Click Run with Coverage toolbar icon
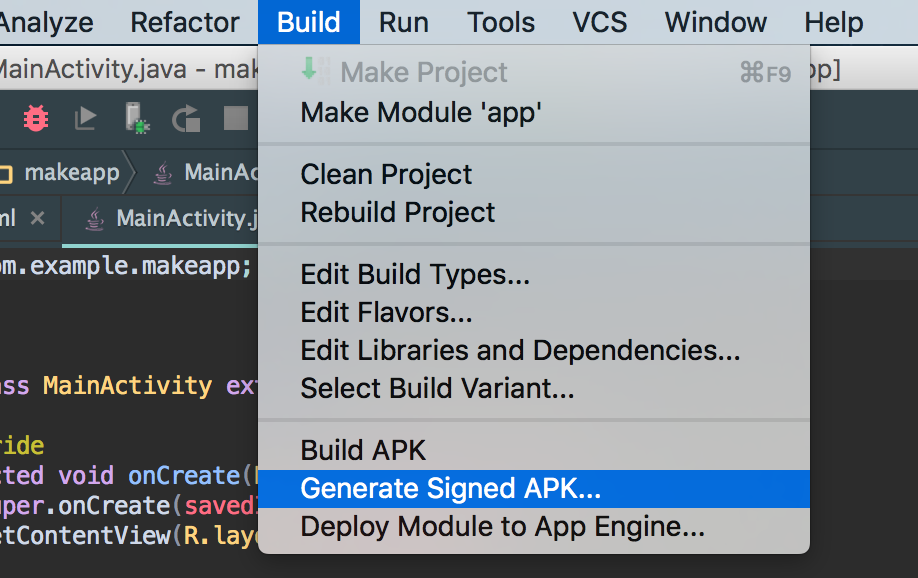This screenshot has width=918, height=578. coord(85,119)
